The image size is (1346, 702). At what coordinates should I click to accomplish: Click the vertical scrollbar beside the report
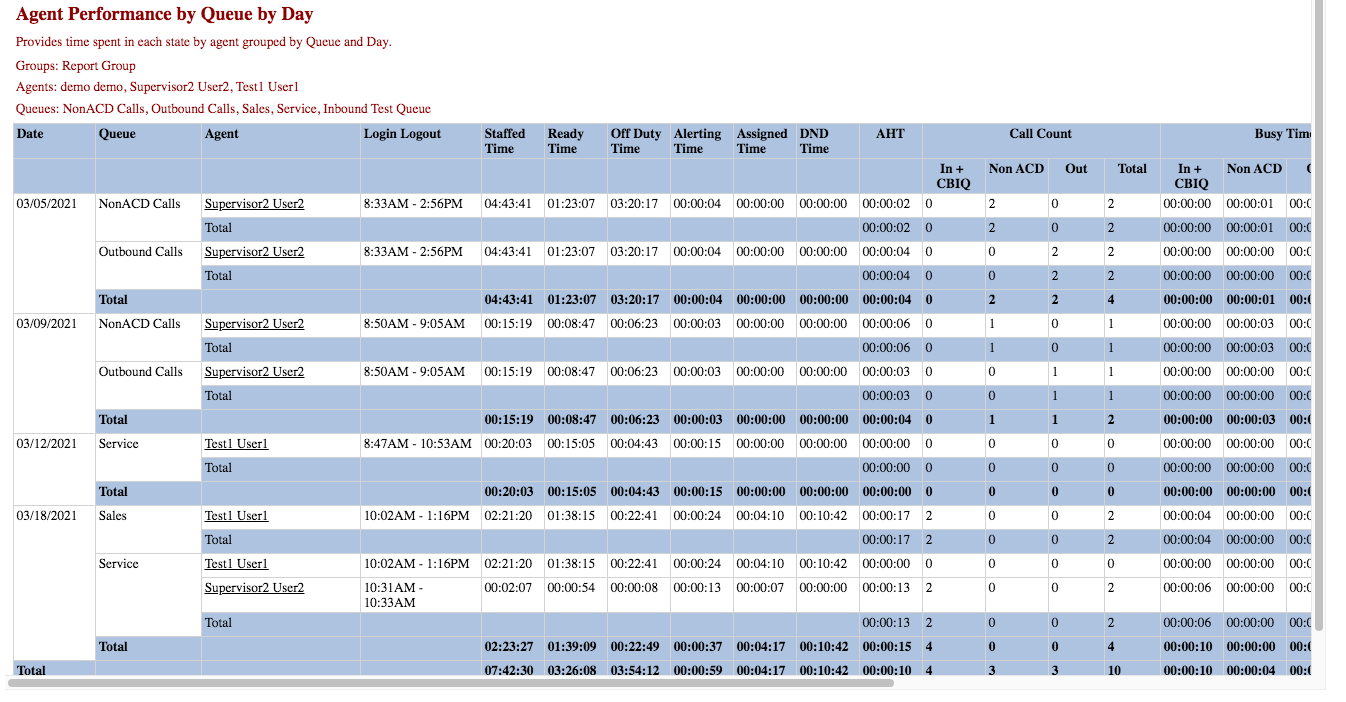[x=1319, y=315]
